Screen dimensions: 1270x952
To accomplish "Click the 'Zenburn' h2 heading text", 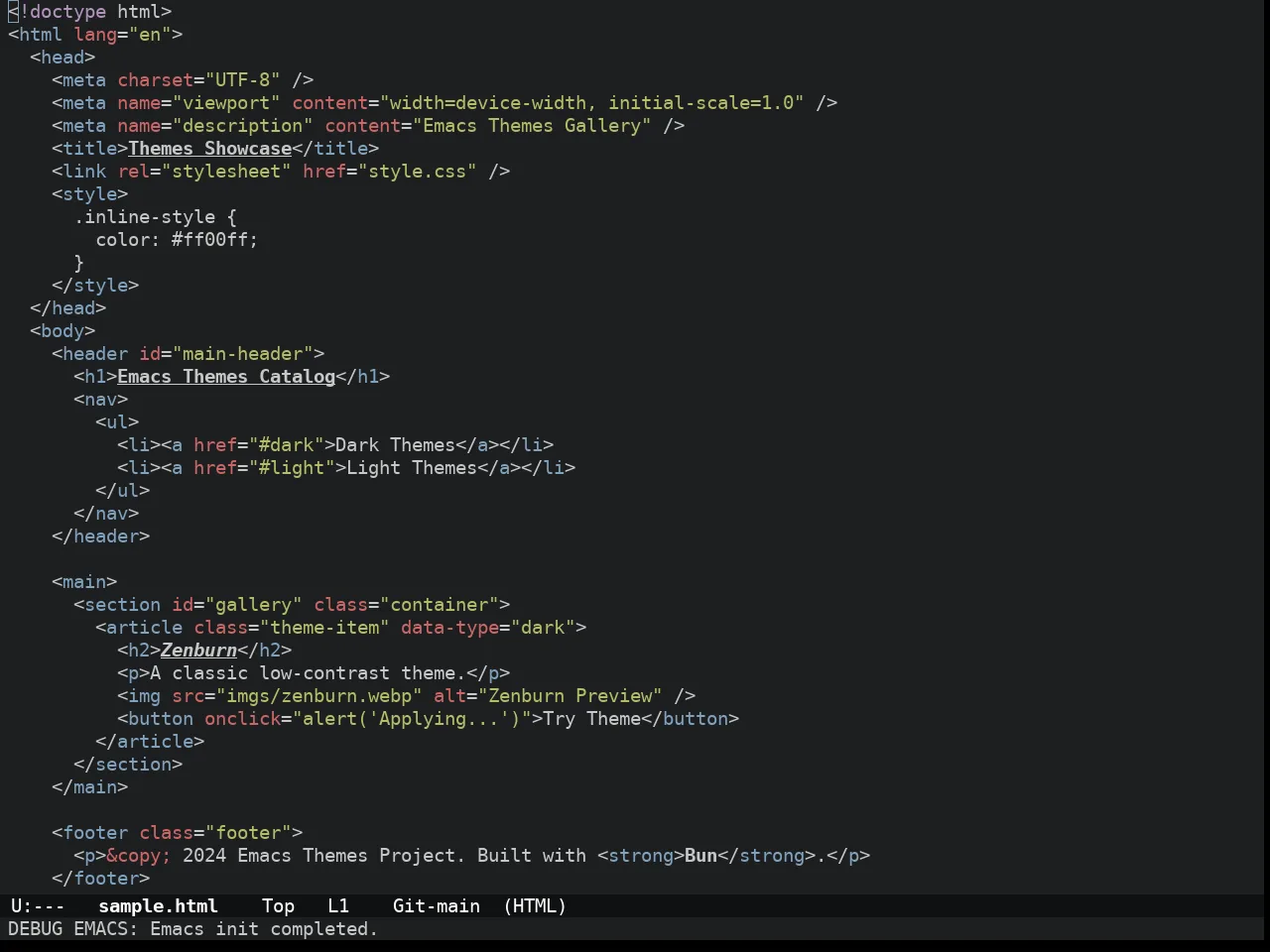I will click(x=198, y=650).
